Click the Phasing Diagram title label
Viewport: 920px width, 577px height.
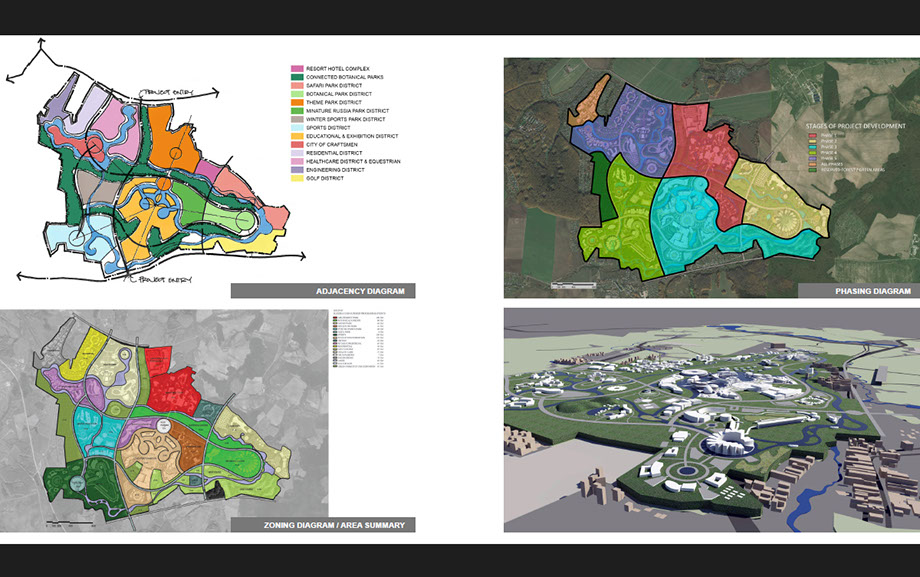click(x=872, y=291)
